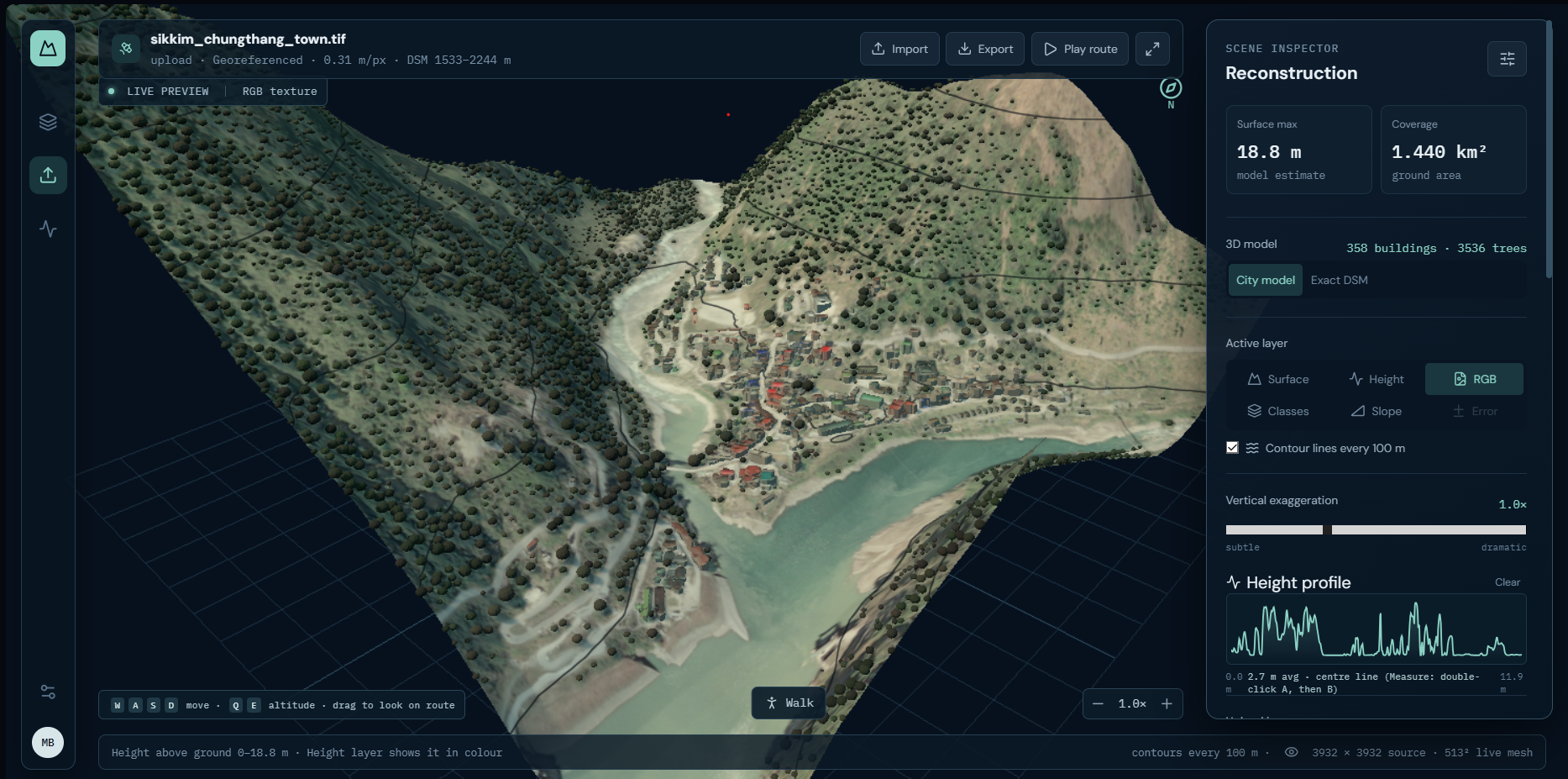
Task: Open the layers stack sidebar icon
Action: (x=48, y=122)
